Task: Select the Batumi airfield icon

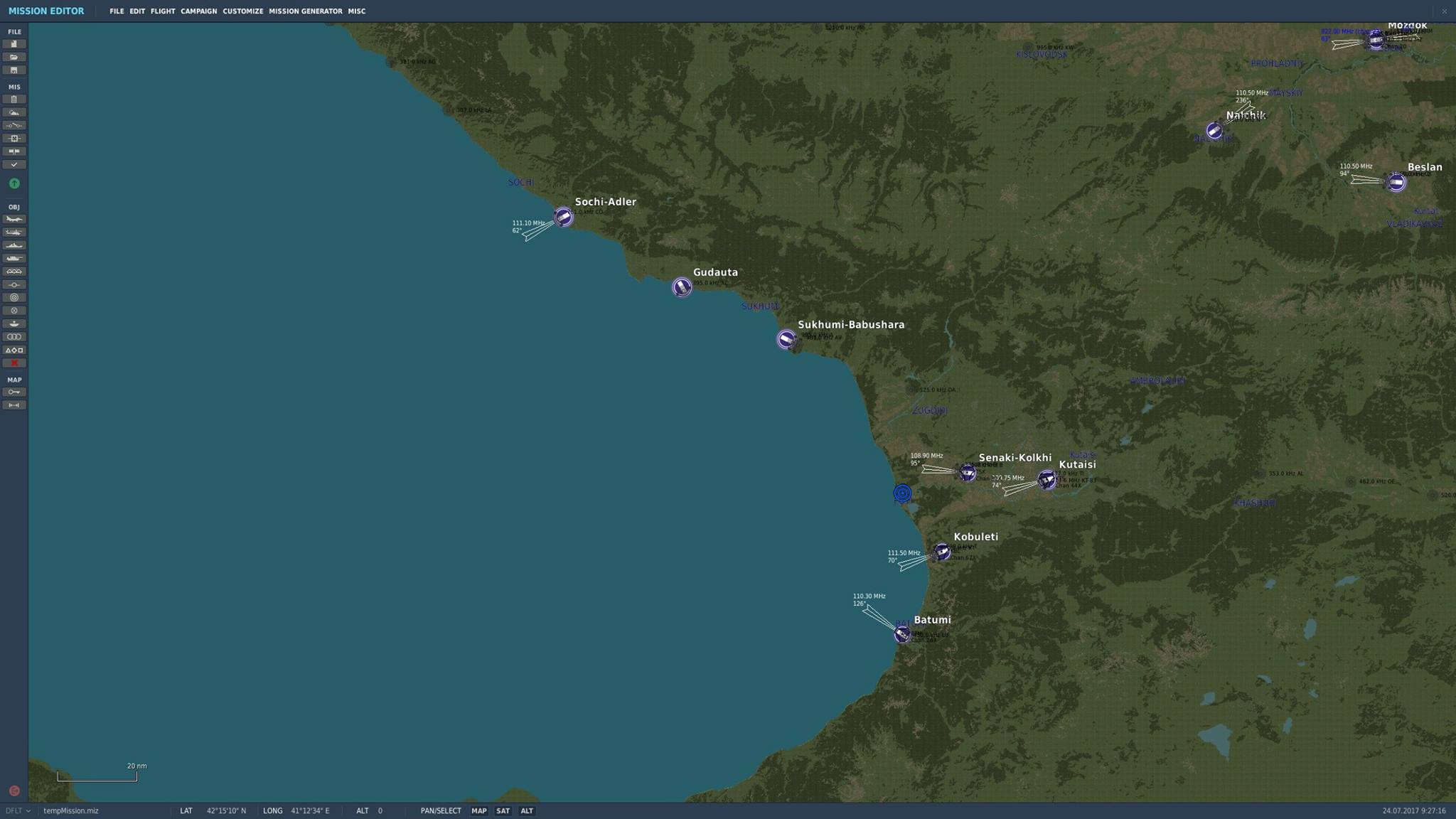Action: (x=901, y=633)
